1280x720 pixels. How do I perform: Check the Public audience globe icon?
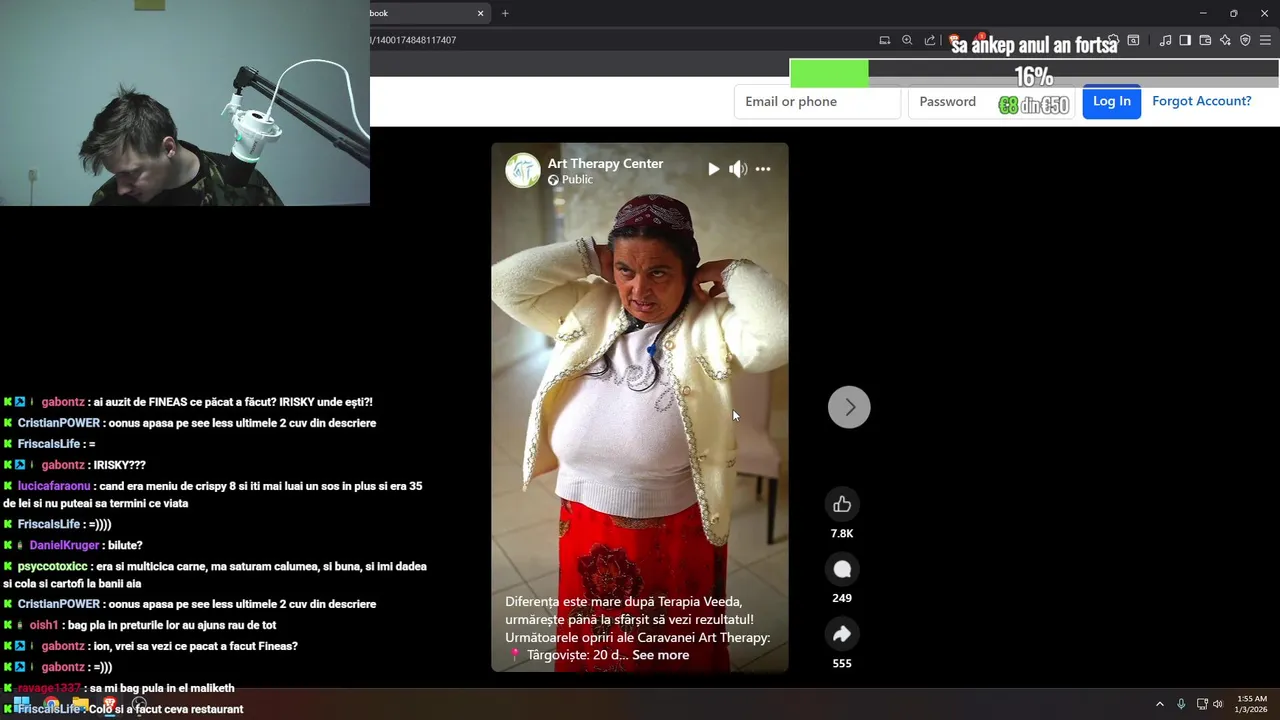click(553, 180)
